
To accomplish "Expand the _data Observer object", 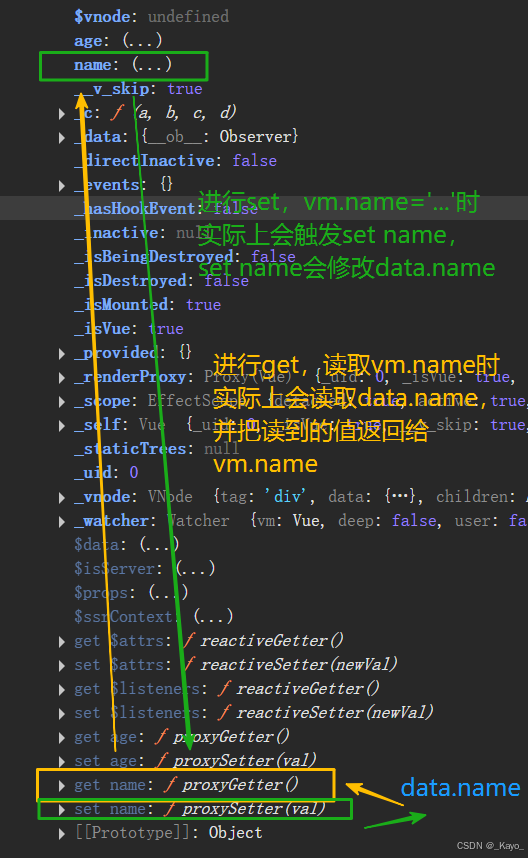I will tap(62, 138).
